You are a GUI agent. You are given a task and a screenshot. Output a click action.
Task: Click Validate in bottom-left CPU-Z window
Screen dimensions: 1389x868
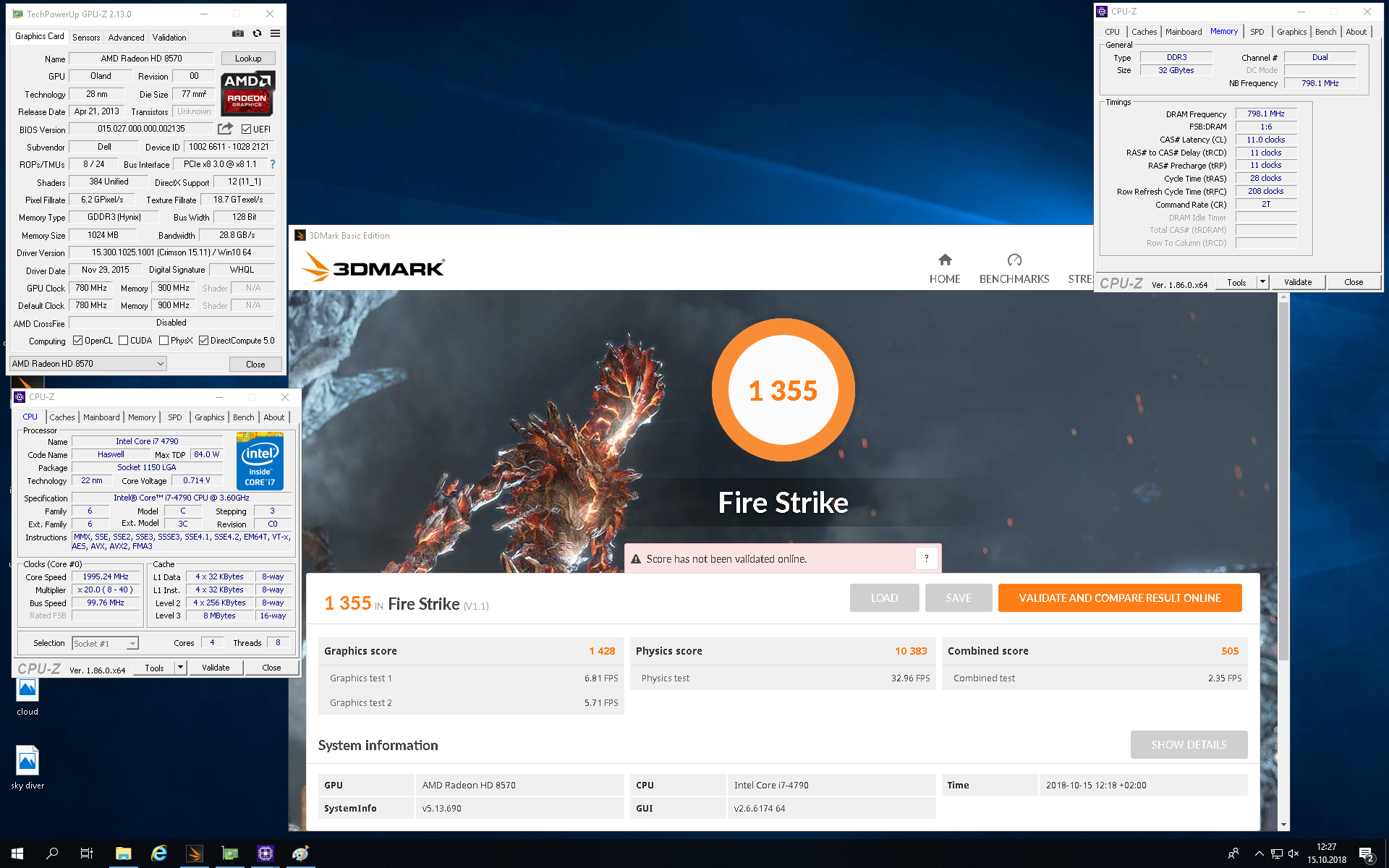pos(216,668)
